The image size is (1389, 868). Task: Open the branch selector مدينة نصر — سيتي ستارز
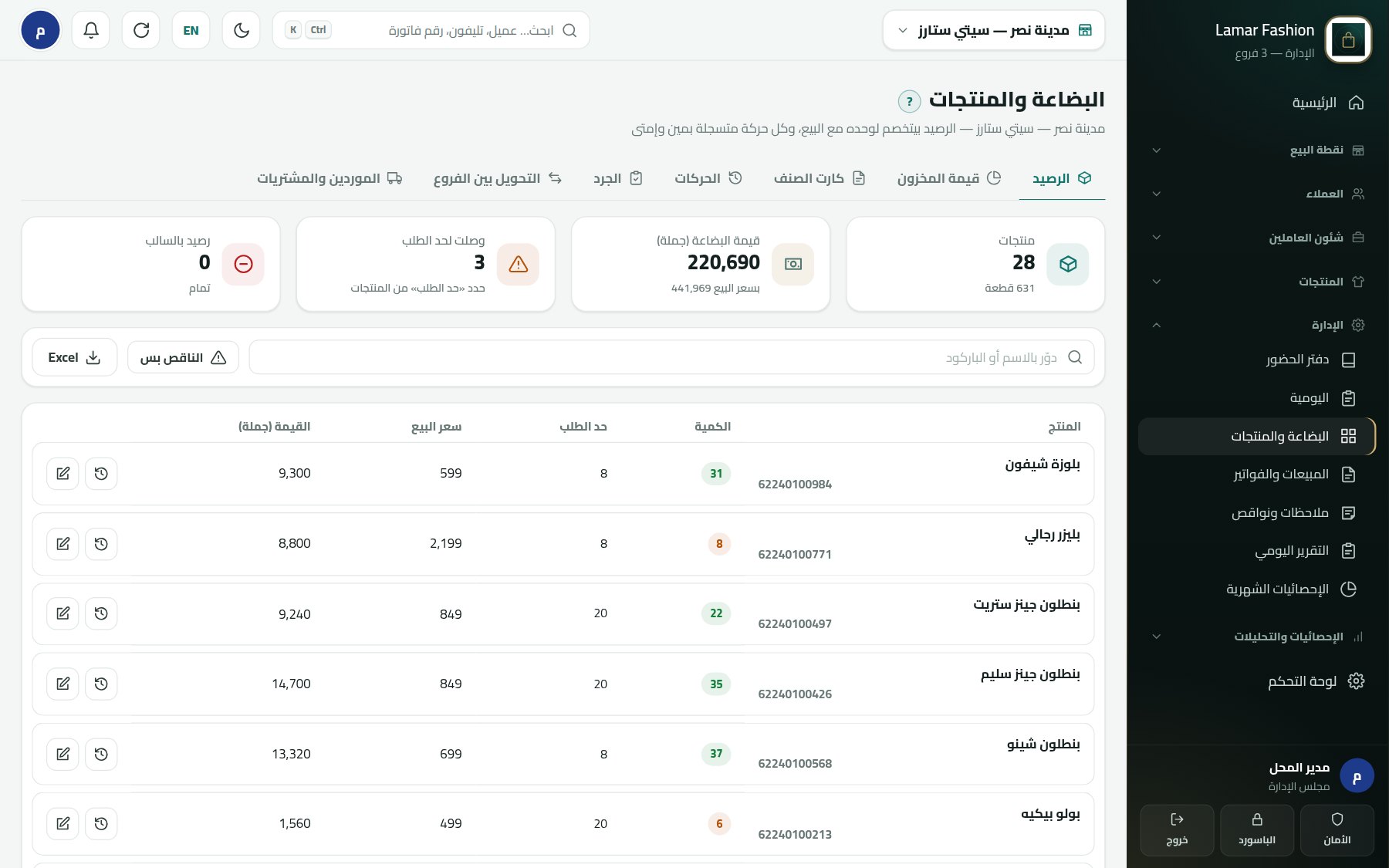coord(994,30)
